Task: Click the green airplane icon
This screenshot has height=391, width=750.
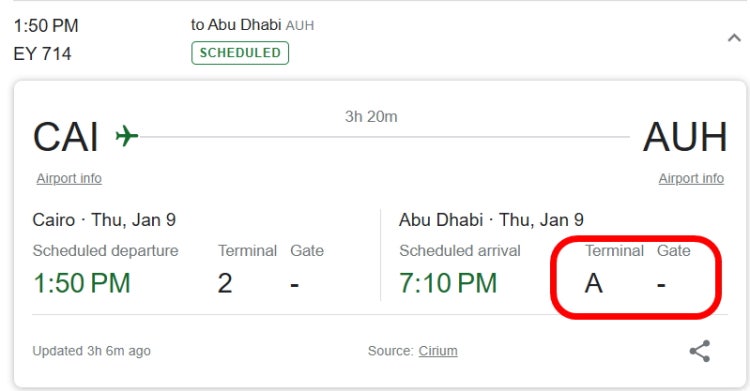Action: click(x=127, y=136)
